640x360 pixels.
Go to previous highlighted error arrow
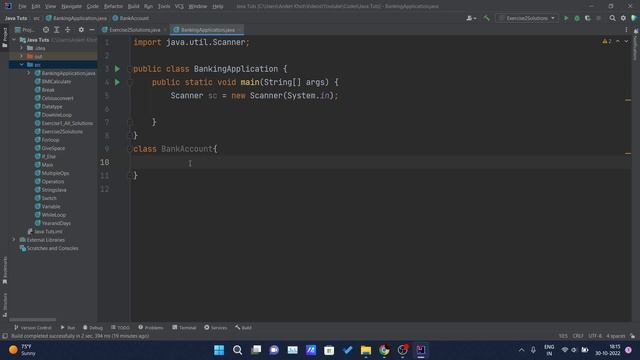pyautogui.click(x=618, y=41)
